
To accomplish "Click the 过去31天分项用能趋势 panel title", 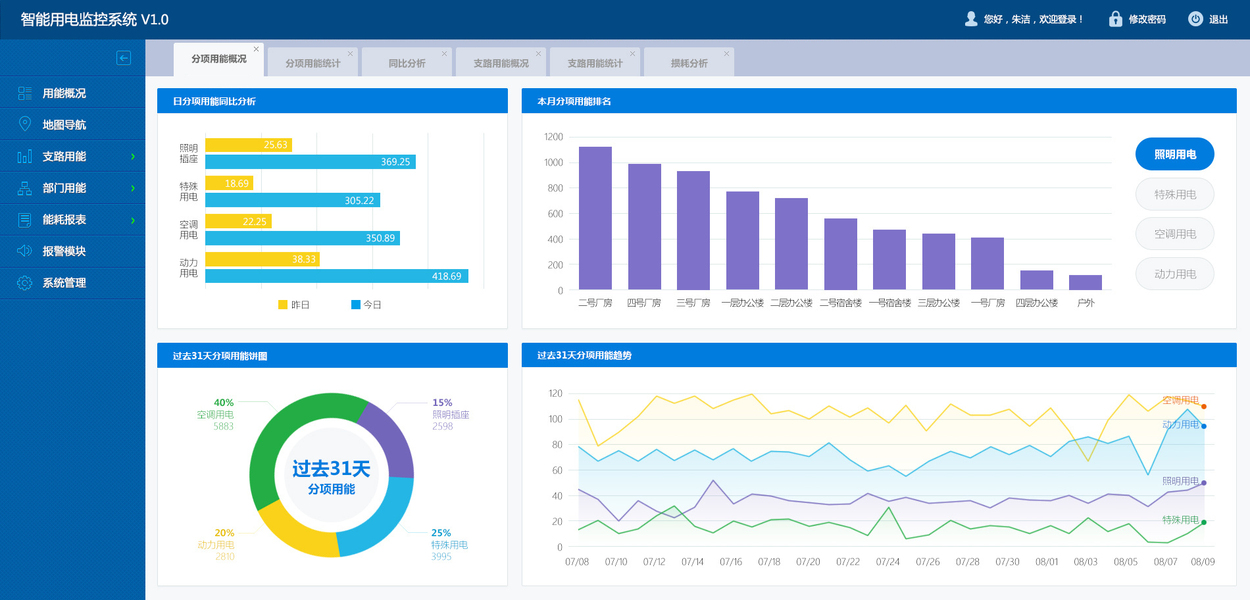I will [584, 355].
